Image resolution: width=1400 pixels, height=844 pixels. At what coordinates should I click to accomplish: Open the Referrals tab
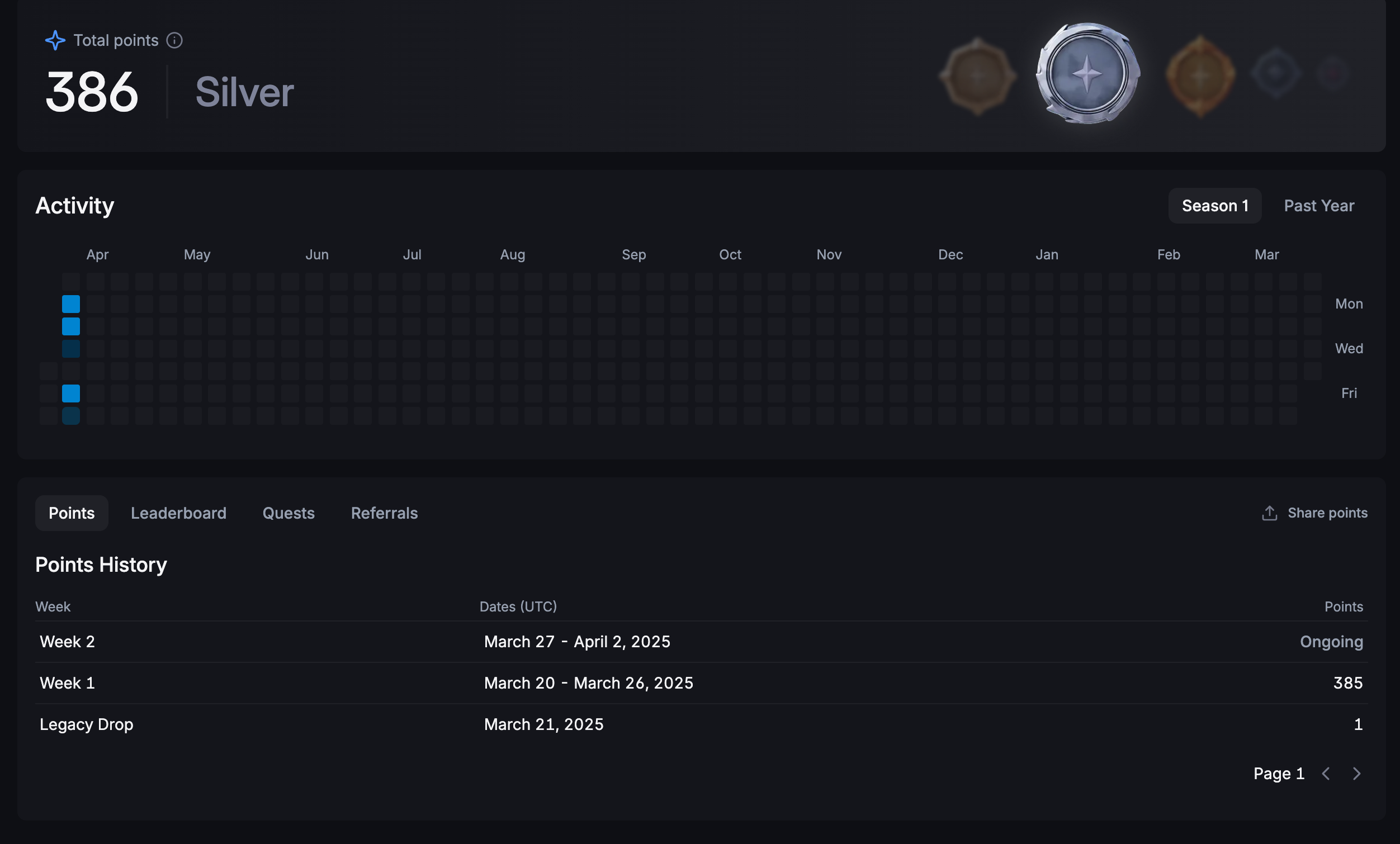[x=384, y=514]
